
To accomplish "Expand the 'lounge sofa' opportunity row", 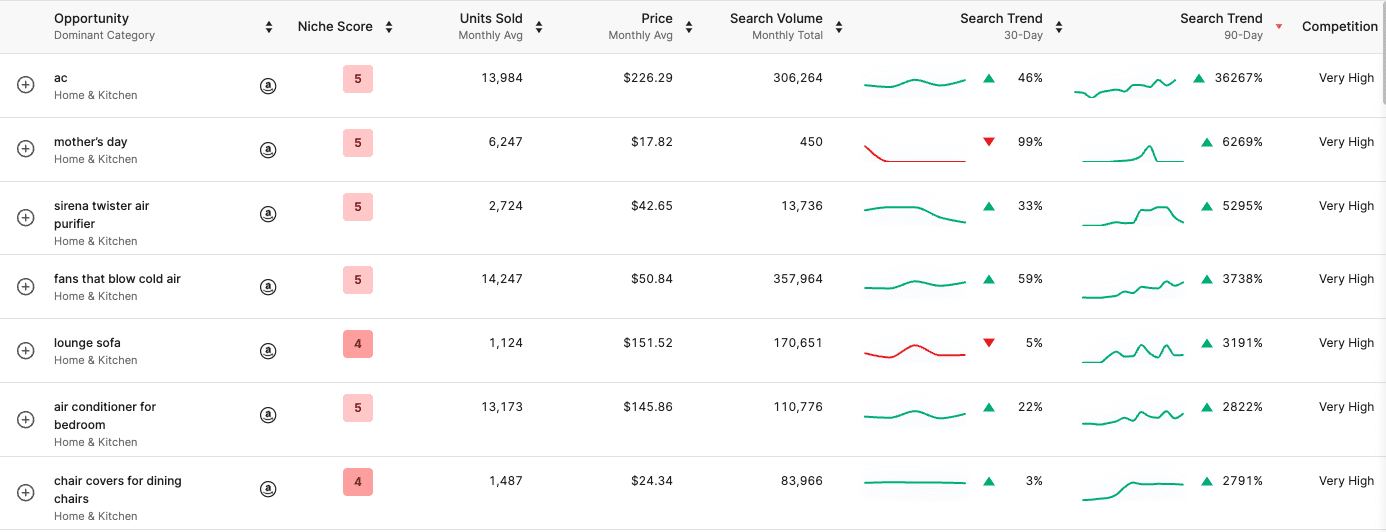I will tap(26, 350).
